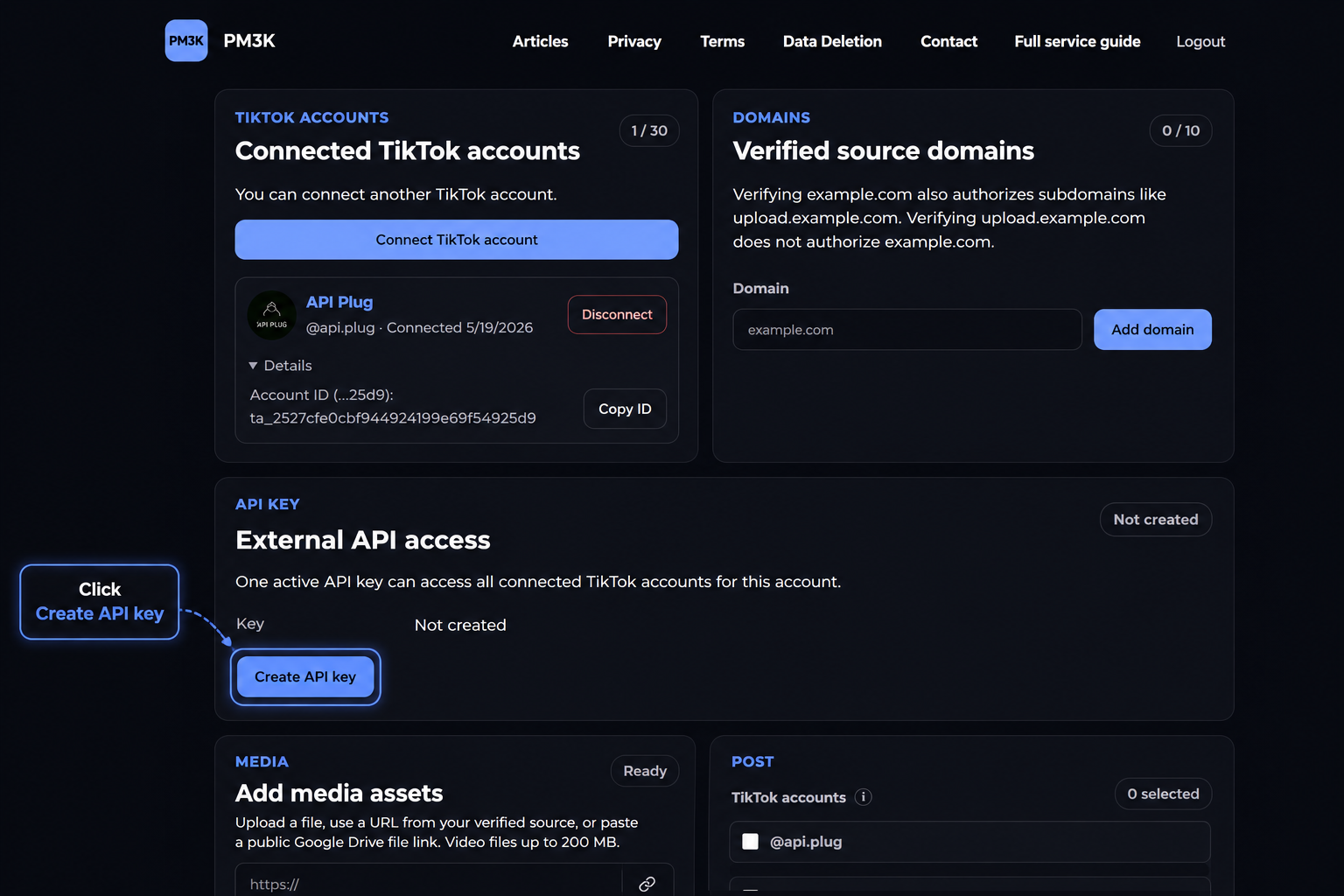Tick the @api.plug account checkbox
Viewport: 1344px width, 896px height.
750,842
